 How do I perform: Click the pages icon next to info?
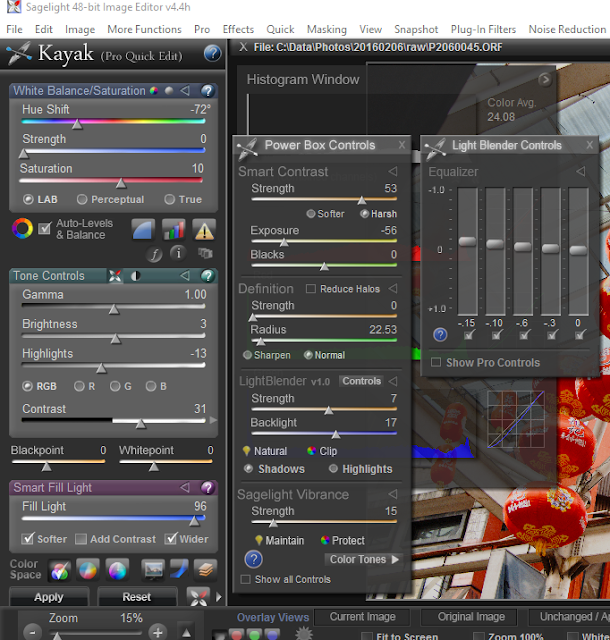click(x=205, y=253)
